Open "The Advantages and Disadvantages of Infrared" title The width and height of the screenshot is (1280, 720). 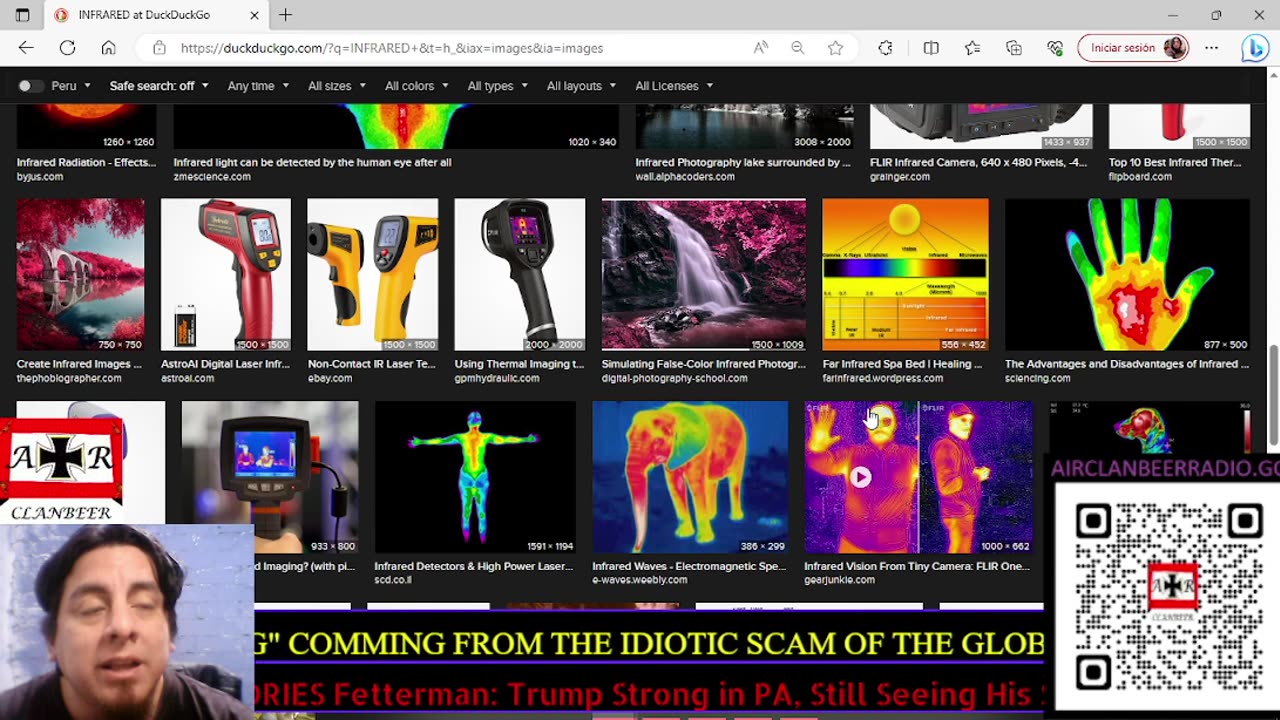coord(1127,364)
